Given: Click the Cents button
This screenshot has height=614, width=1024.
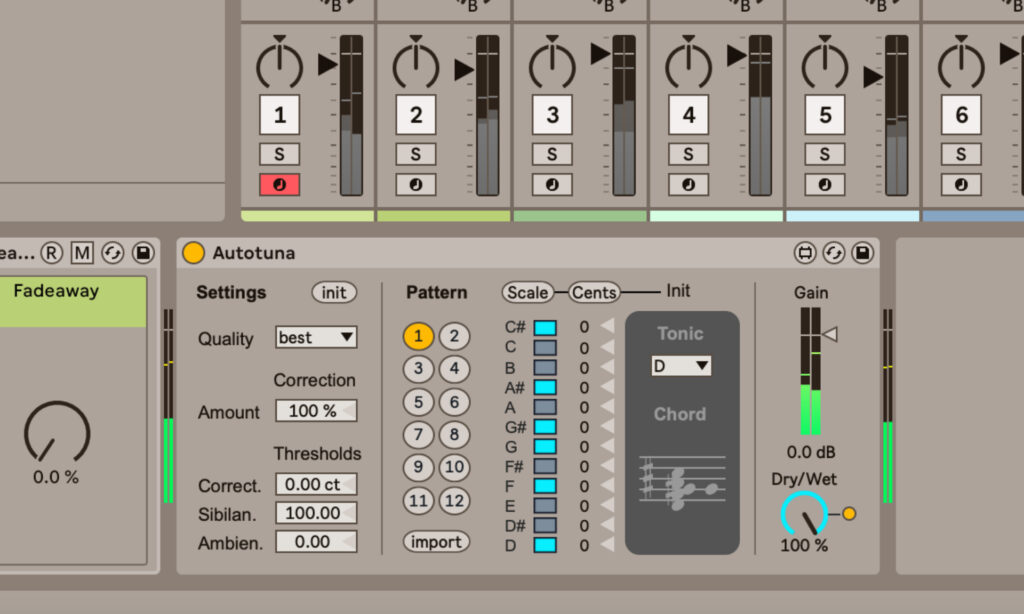Looking at the screenshot, I should click(594, 293).
